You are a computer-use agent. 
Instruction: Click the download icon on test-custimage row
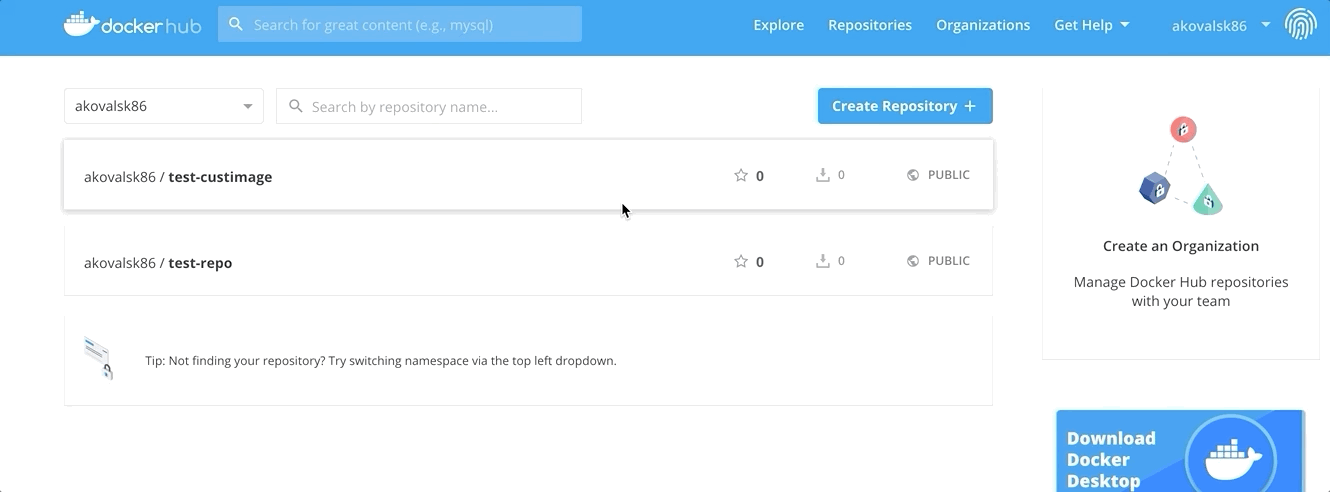823,175
